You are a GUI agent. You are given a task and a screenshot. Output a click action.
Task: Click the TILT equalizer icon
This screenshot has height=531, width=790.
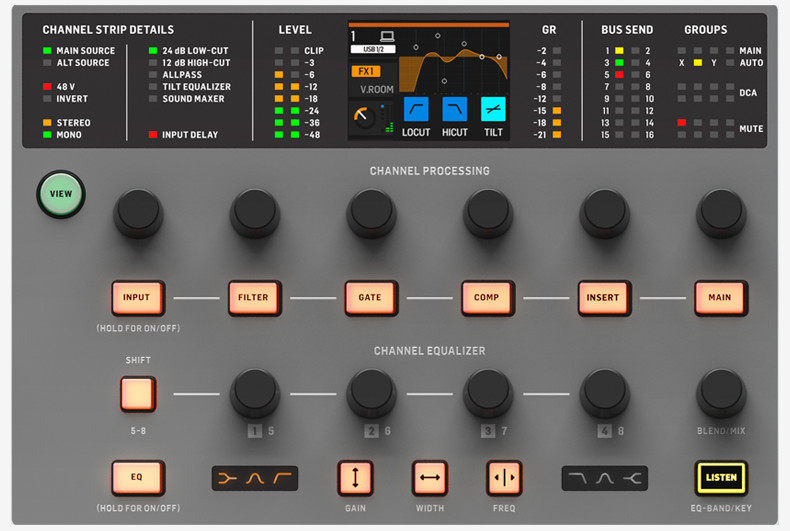(x=493, y=109)
